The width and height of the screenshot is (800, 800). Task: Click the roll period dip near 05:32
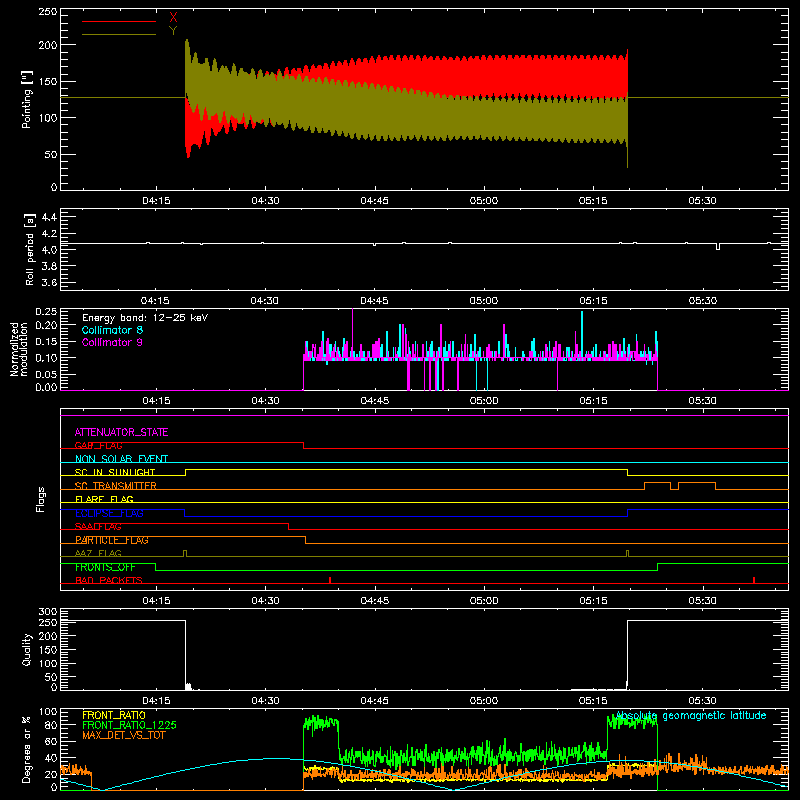718,246
